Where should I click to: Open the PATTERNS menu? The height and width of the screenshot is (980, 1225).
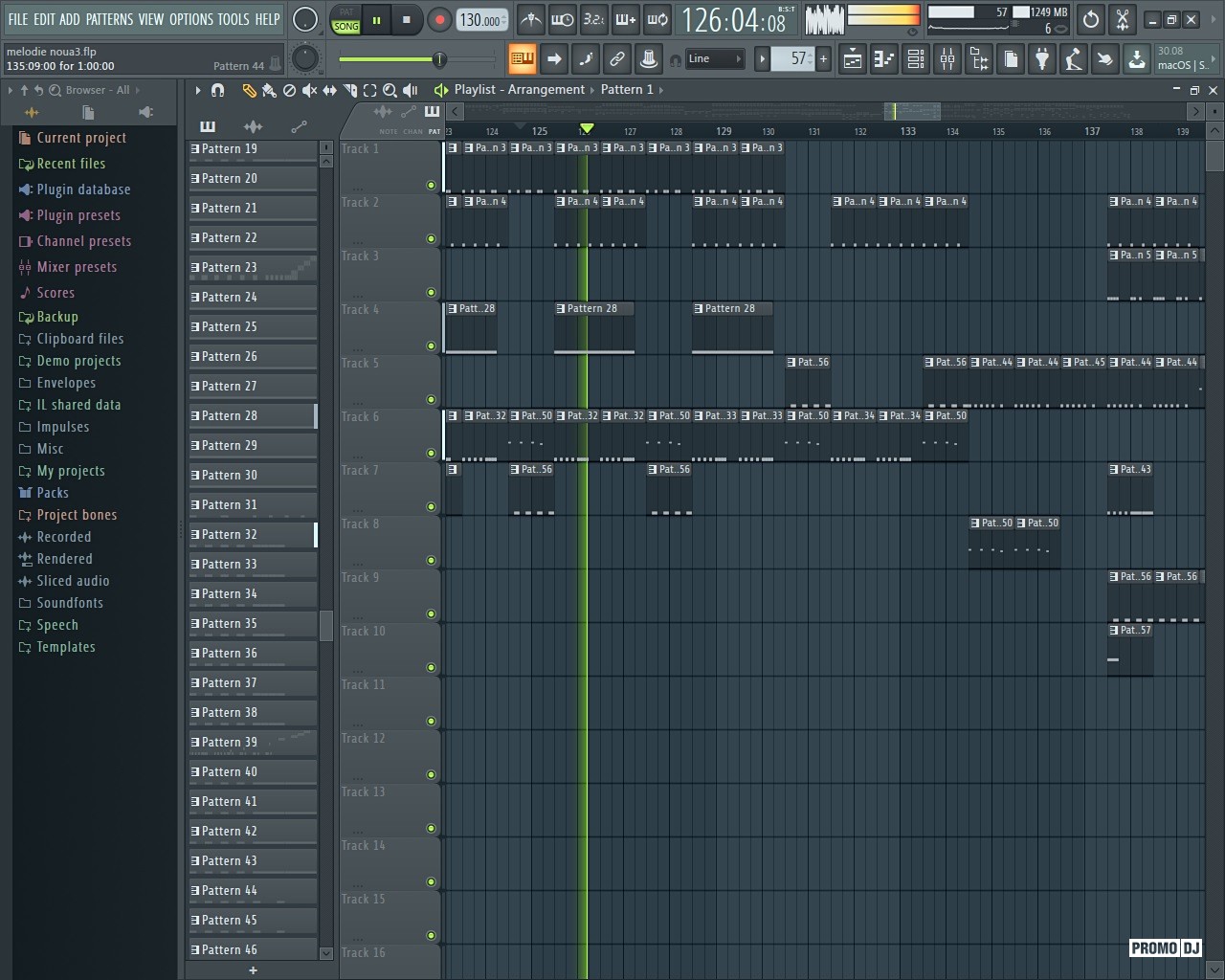coord(109,19)
